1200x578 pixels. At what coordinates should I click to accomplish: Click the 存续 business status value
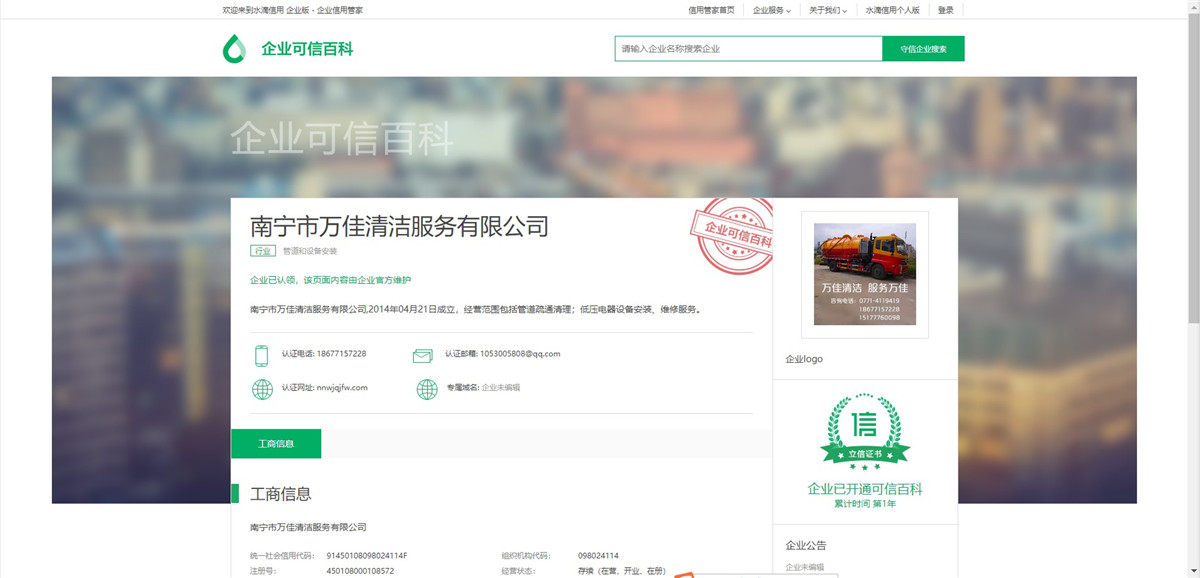tap(621, 571)
